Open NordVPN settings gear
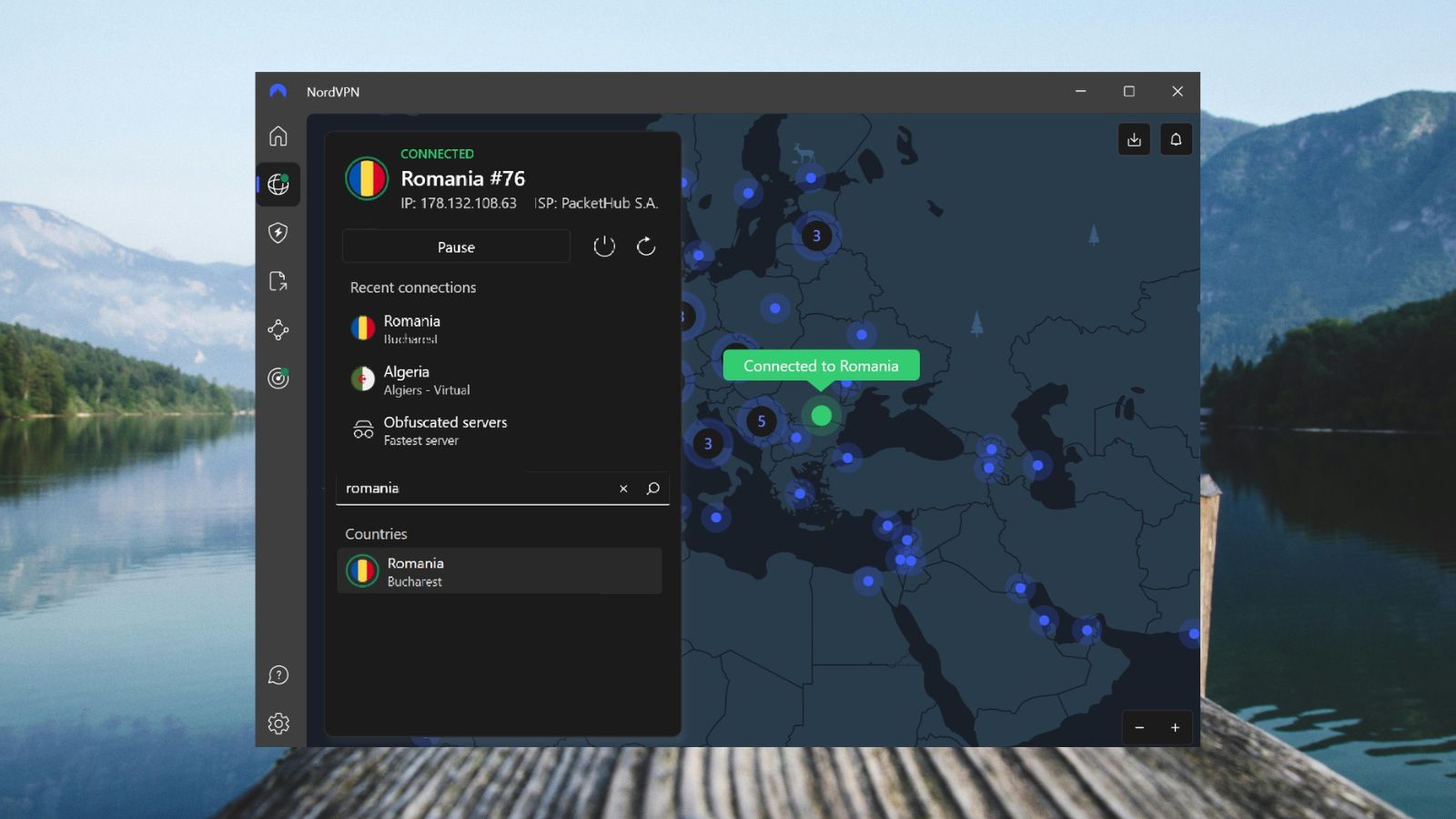This screenshot has width=1456, height=819. tap(278, 723)
